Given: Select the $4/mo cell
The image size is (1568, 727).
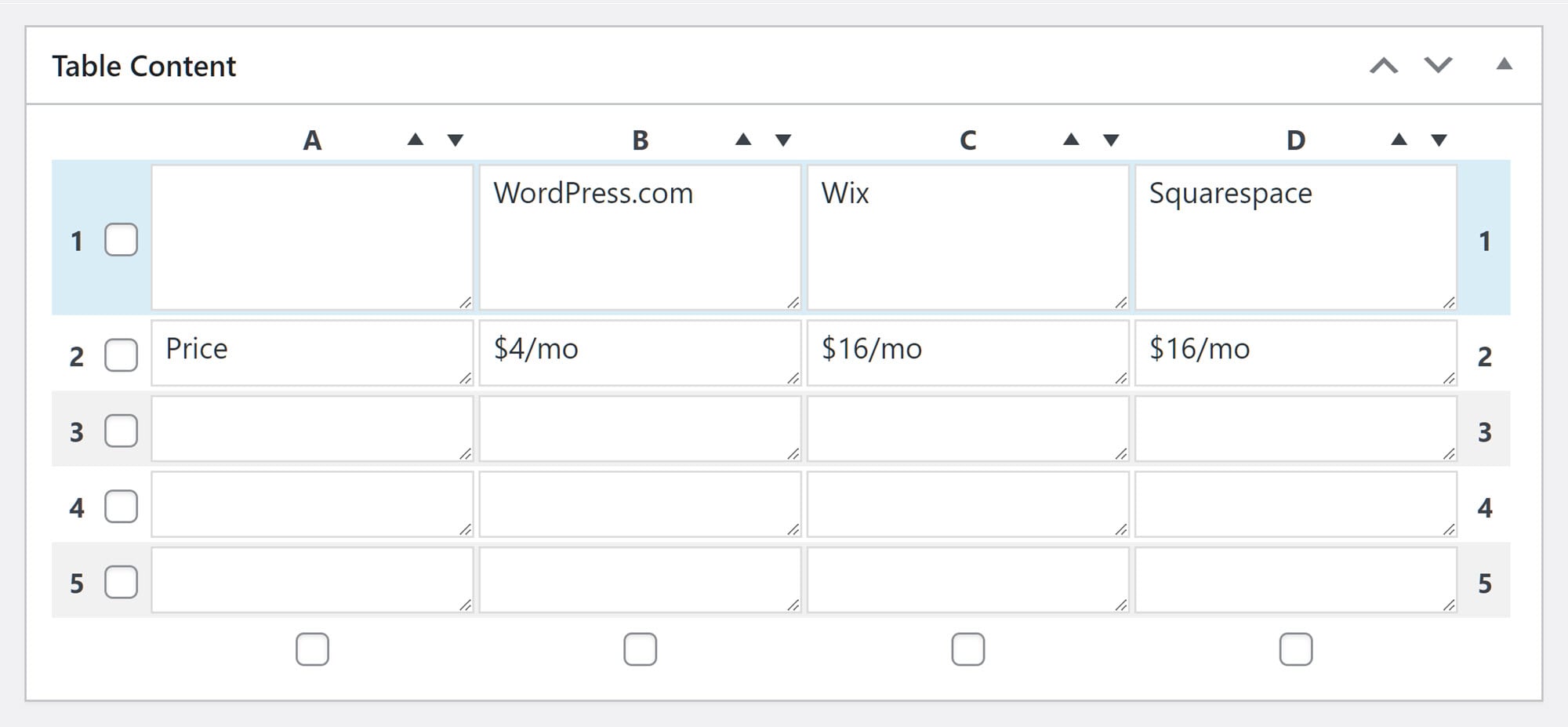Looking at the screenshot, I should click(639, 354).
